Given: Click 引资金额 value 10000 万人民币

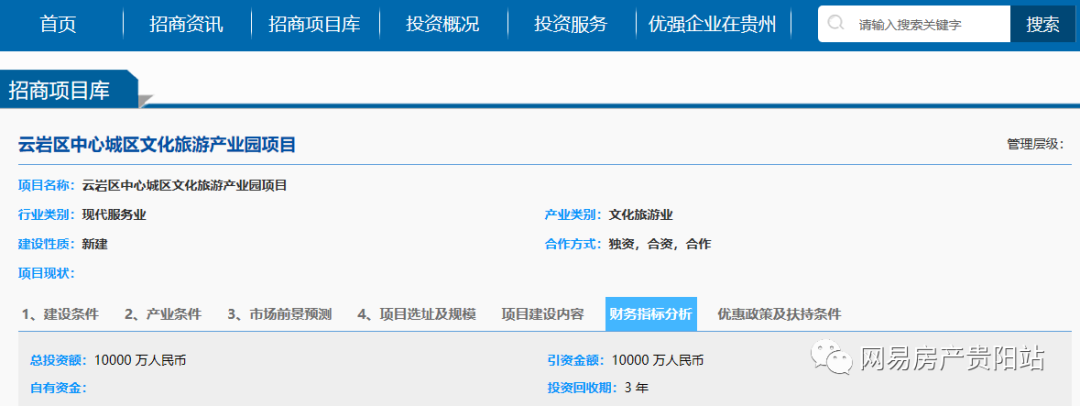Looking at the screenshot, I should coord(658,360).
